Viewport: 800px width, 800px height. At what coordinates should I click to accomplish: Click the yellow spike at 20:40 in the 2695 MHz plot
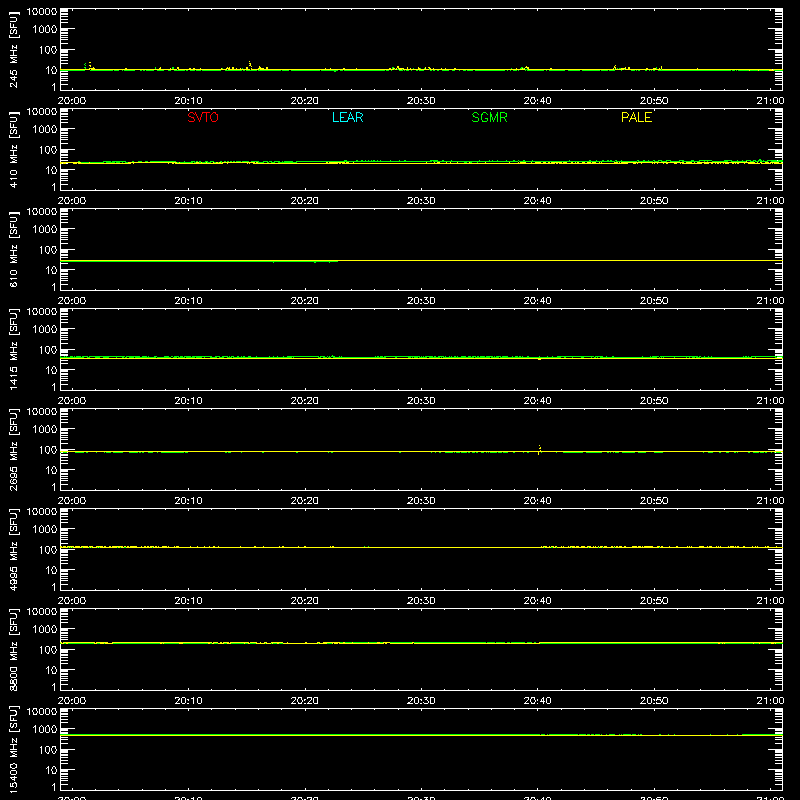[539, 449]
